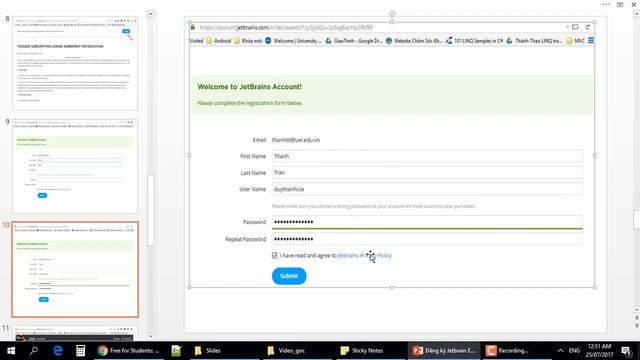Image resolution: width=640 pixels, height=360 pixels.
Task: Click the First Name field
Action: pos(427,156)
